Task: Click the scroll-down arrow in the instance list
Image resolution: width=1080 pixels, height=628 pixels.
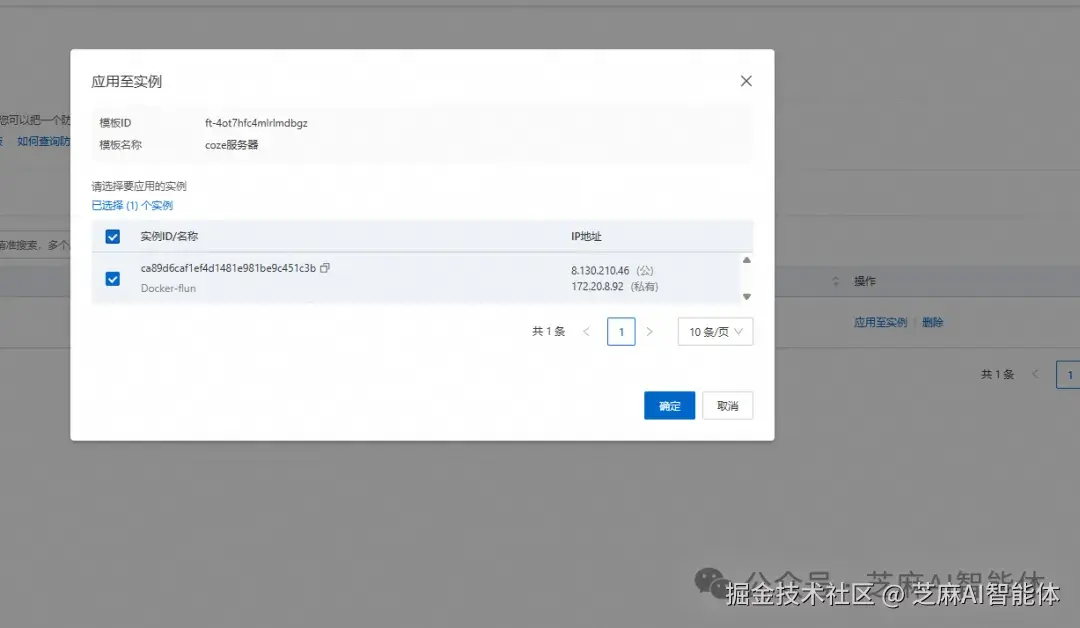Action: [x=745, y=295]
